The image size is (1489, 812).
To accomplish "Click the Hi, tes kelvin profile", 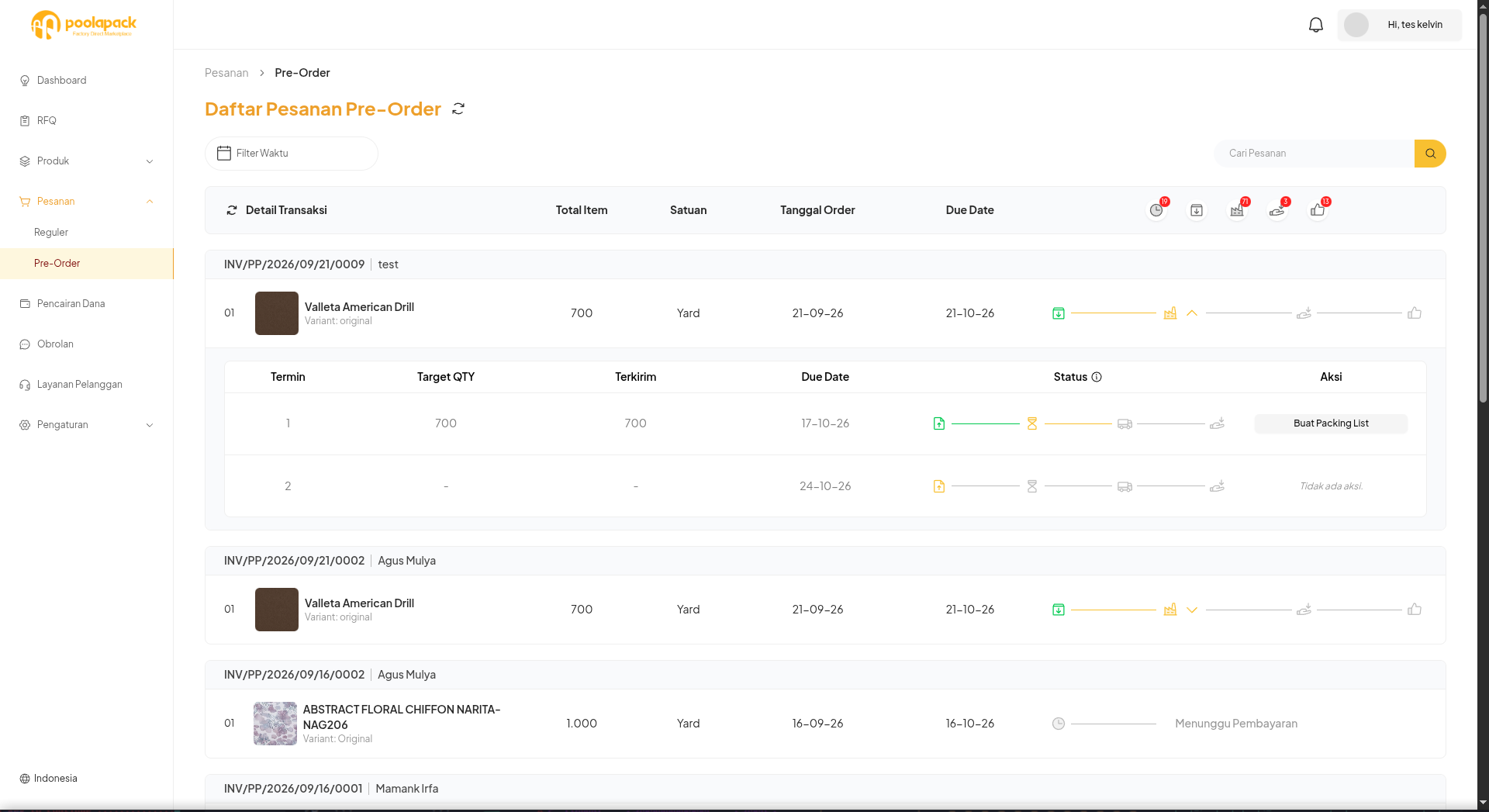I will pos(1400,25).
